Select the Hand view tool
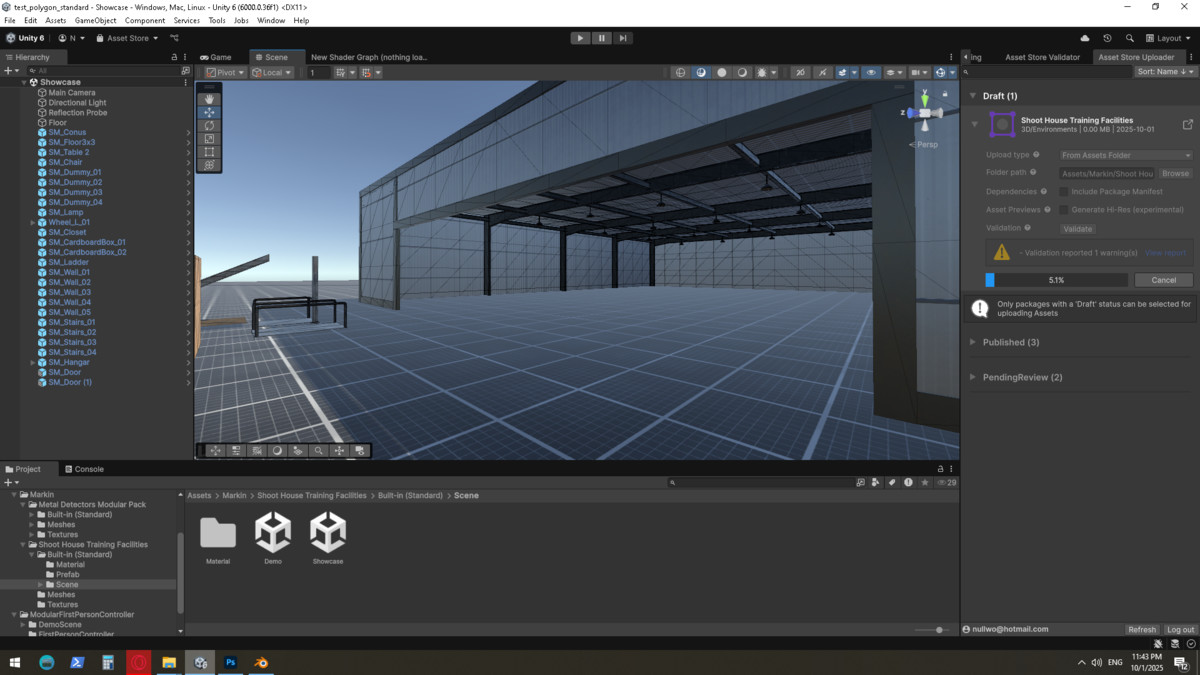Viewport: 1200px width, 675px height. click(x=209, y=99)
